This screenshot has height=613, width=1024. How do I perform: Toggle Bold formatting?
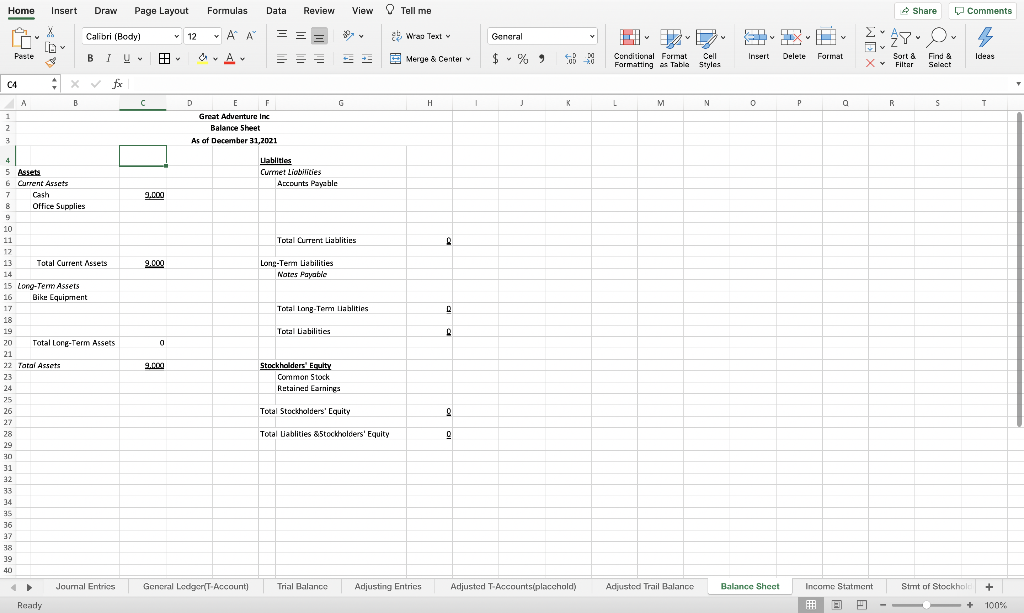(x=90, y=59)
